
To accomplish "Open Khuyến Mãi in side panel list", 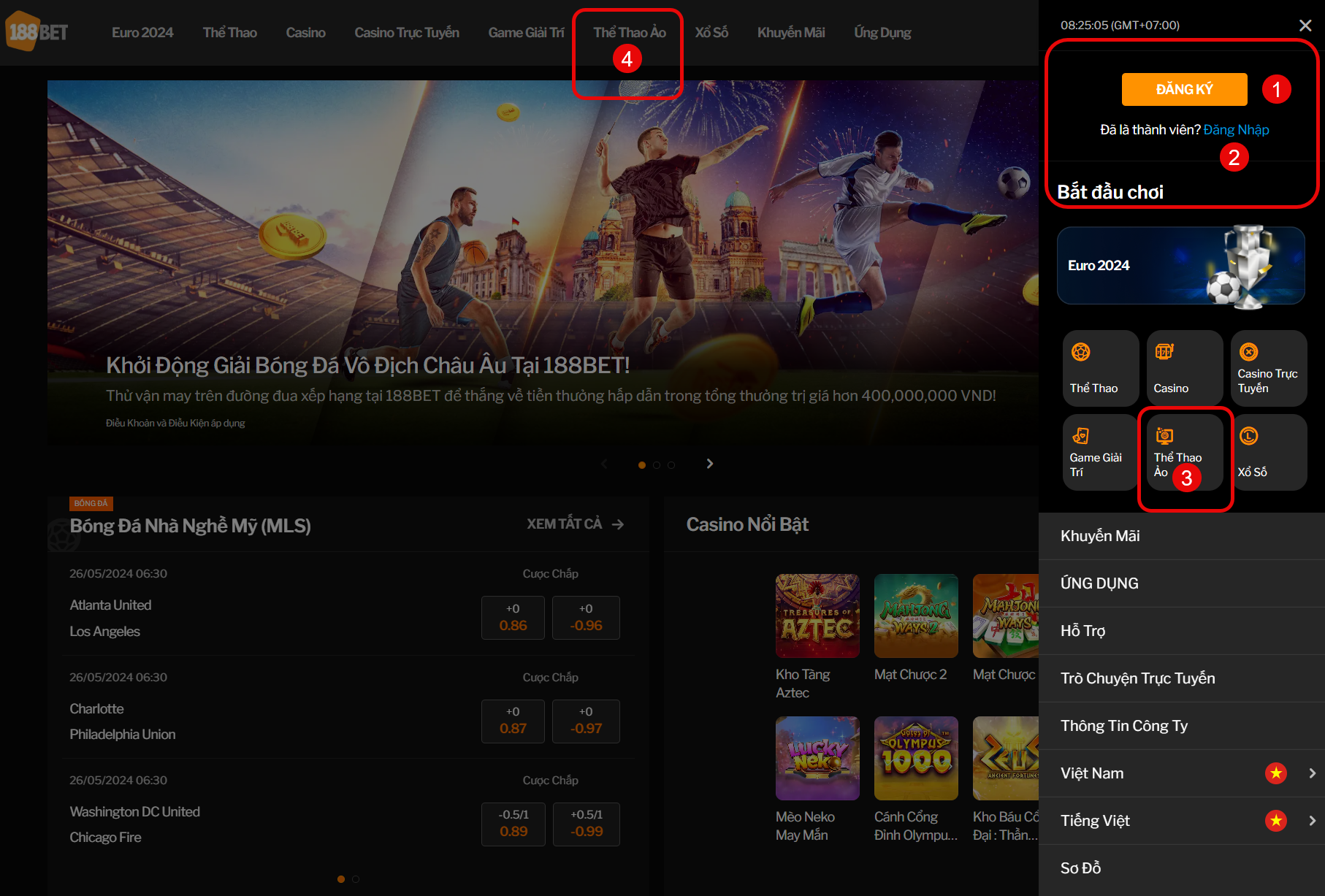I will (x=1182, y=536).
